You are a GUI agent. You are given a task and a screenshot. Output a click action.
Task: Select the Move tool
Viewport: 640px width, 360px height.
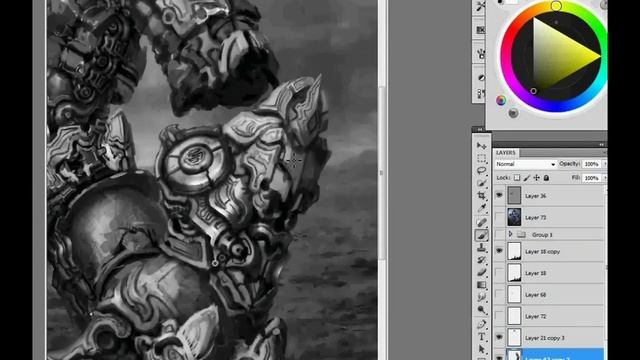(482, 146)
